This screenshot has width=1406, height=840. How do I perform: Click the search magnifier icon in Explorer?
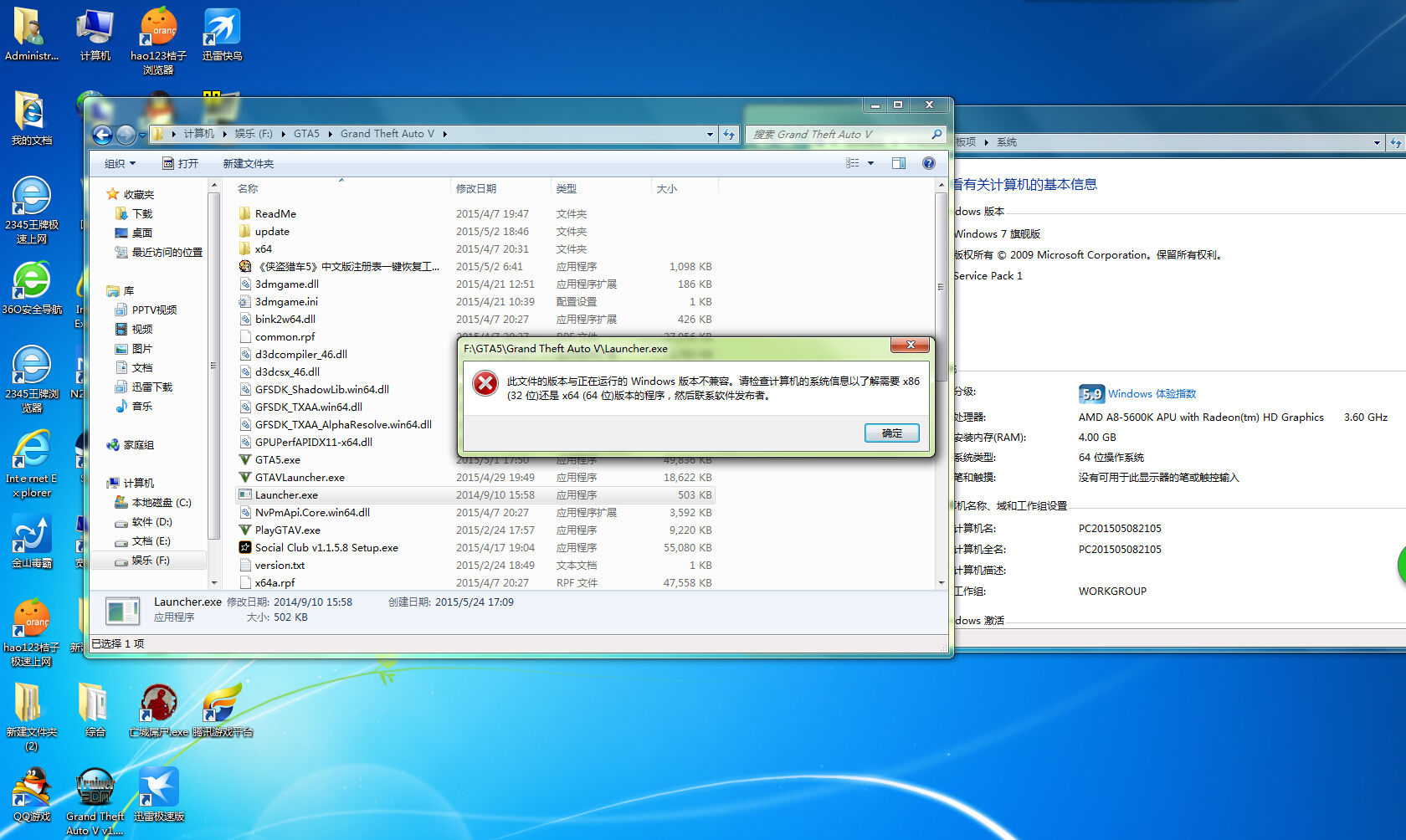[x=936, y=134]
